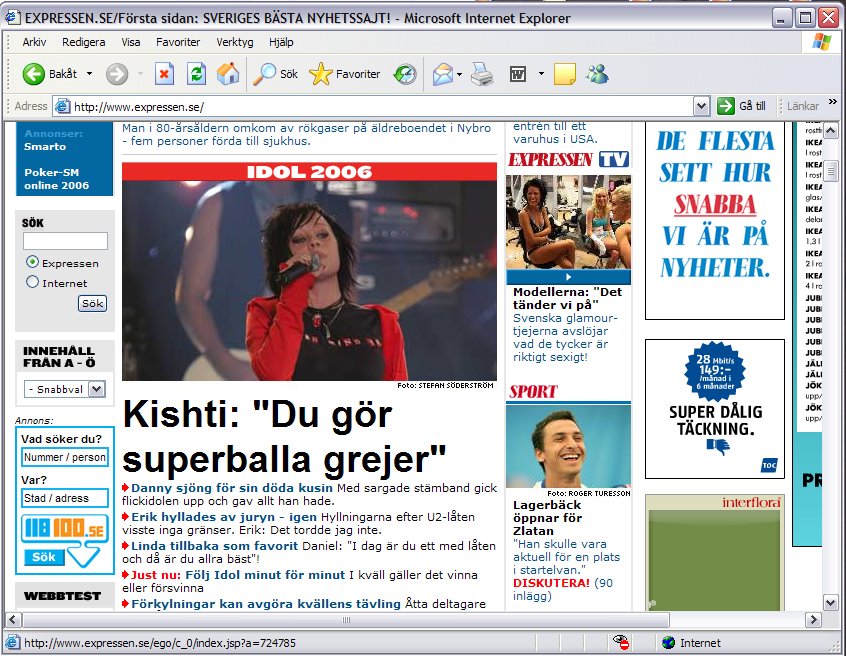The height and width of the screenshot is (656, 846).
Task: Click the horizontal scrollbar thumb
Action: [345, 620]
